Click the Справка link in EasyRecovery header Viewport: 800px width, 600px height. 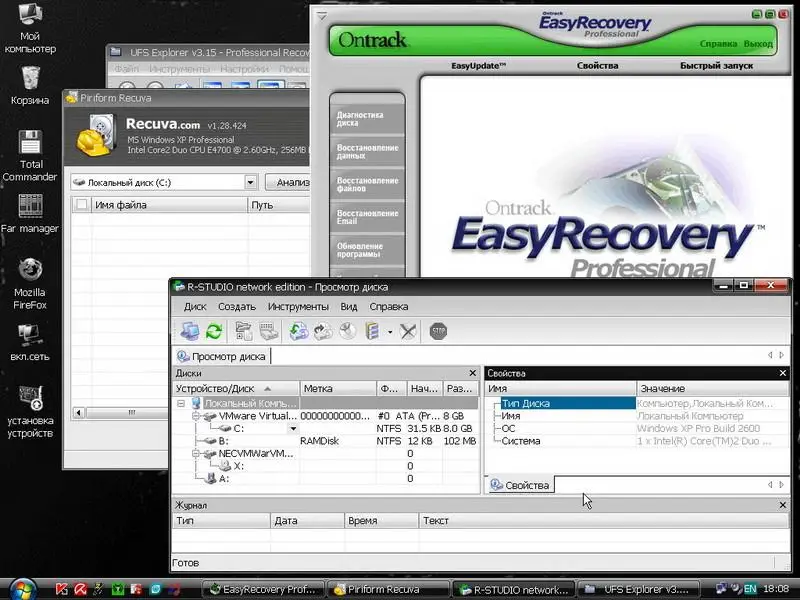718,44
